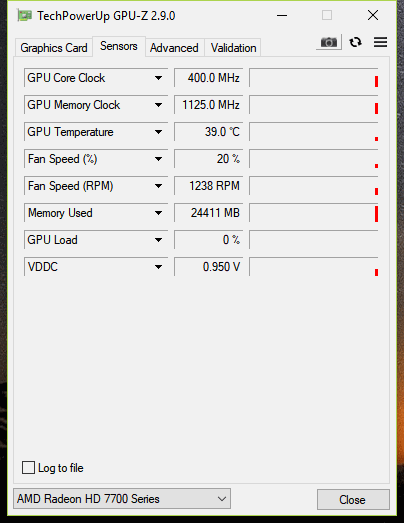Screen dimensions: 404x523
Task: Switch to the Graphics Card tab
Action: [54, 48]
